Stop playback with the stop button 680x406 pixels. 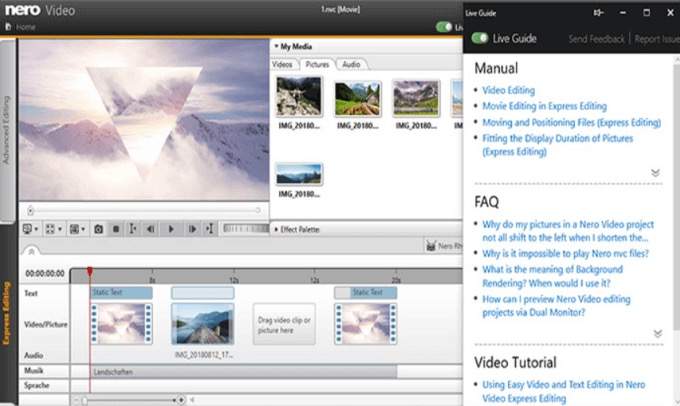[x=116, y=229]
